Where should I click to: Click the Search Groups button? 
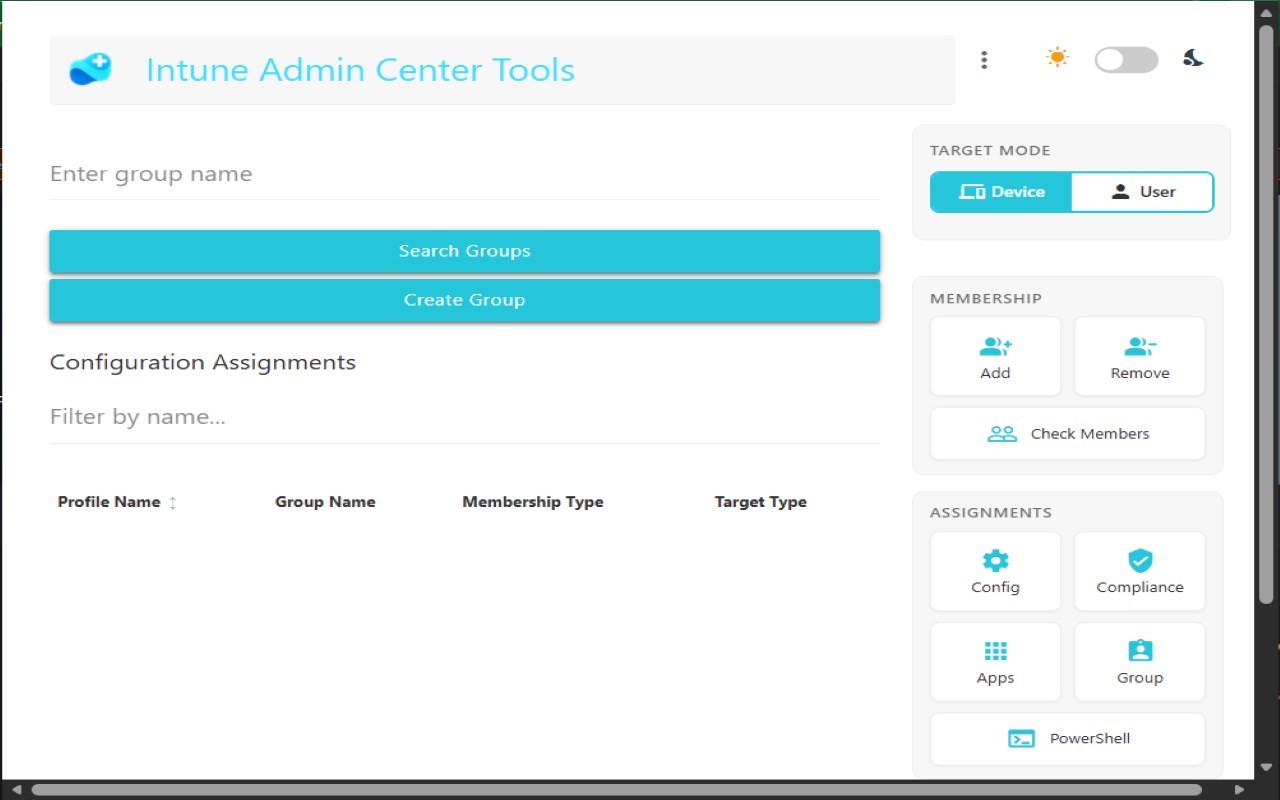click(465, 251)
